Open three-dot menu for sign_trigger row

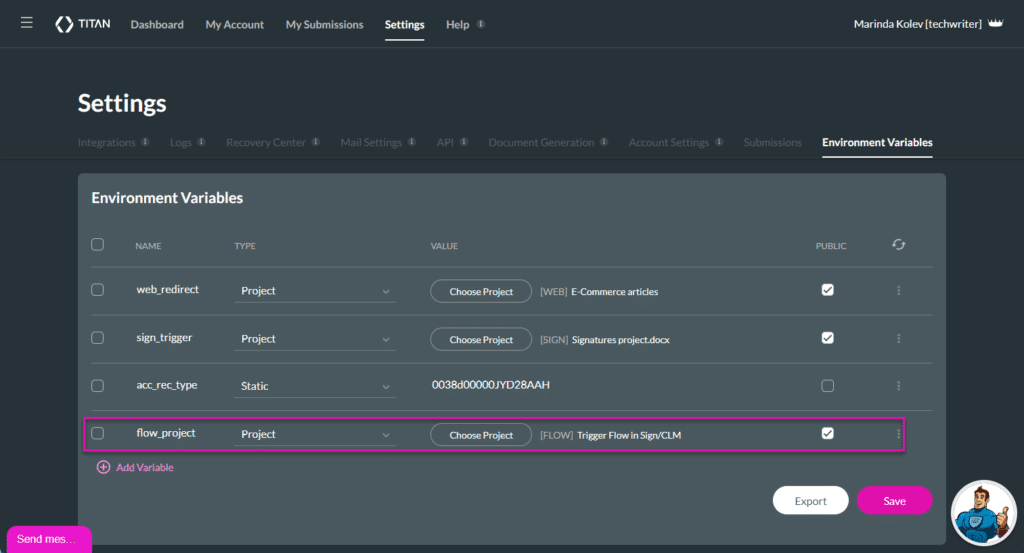[898, 339]
